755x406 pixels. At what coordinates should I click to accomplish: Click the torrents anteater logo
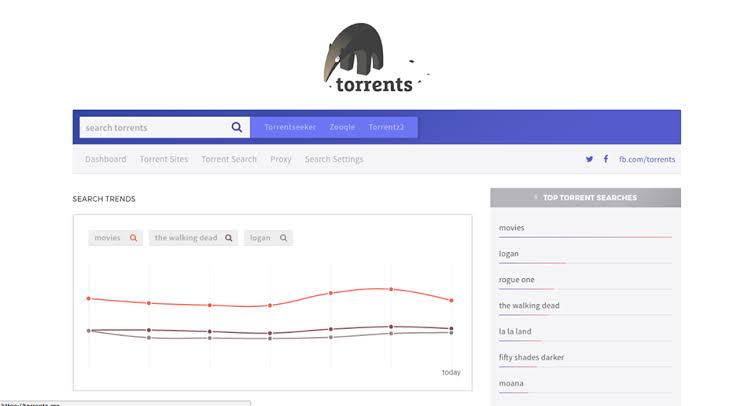pos(374,57)
